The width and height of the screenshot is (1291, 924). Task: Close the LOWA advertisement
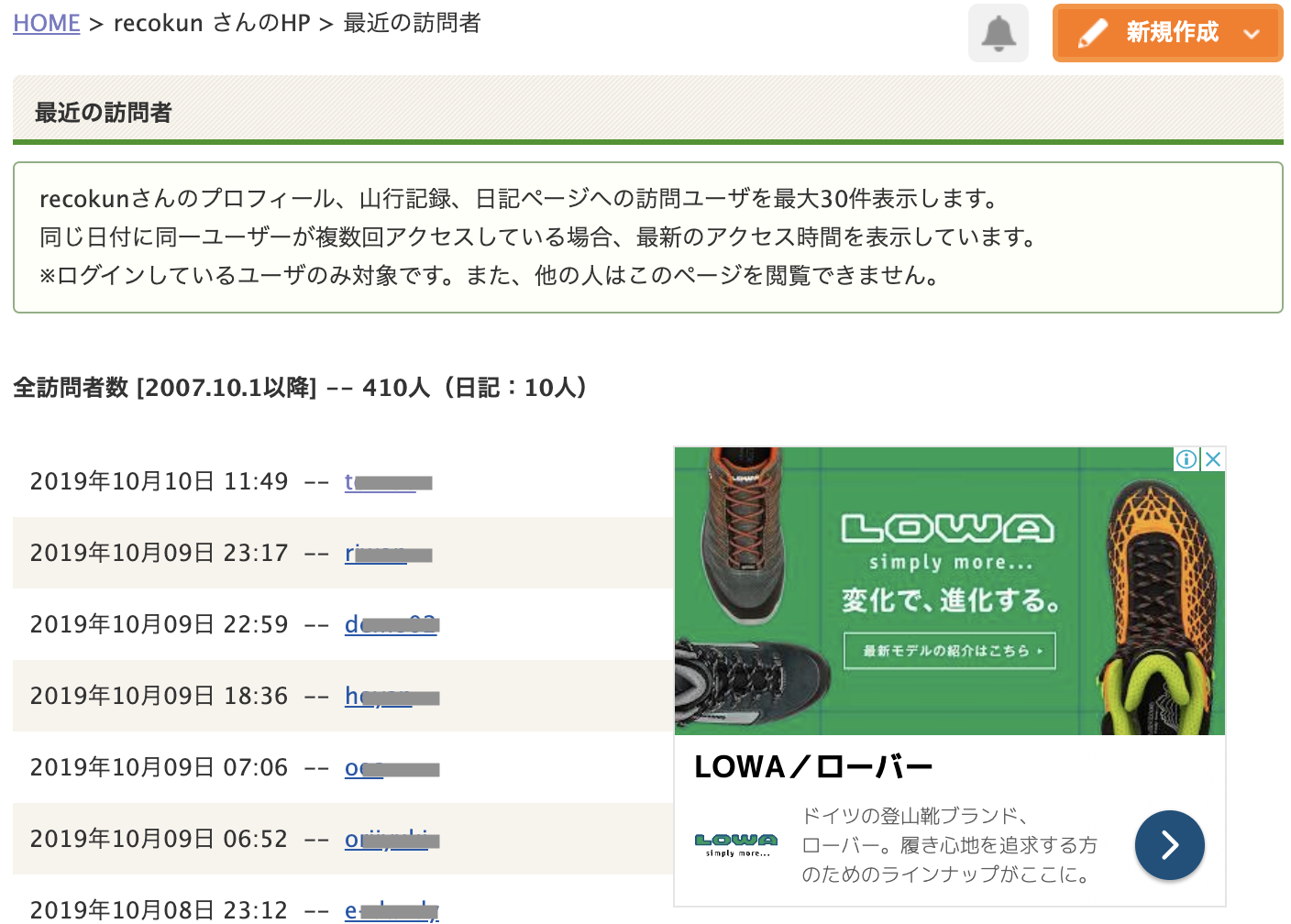pos(1212,459)
